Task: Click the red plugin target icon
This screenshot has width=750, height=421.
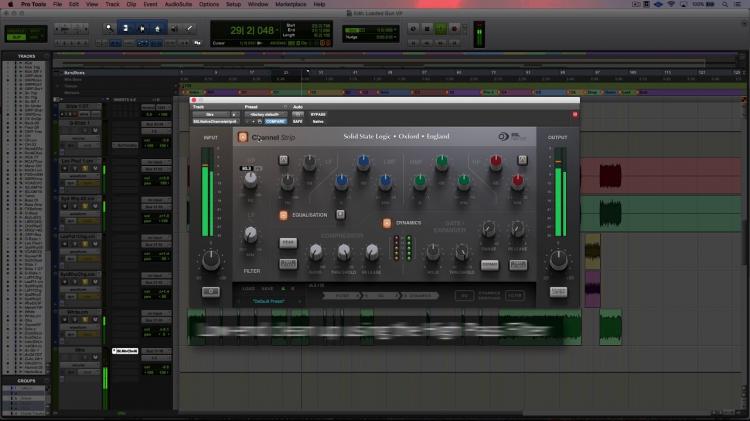Action: click(573, 115)
